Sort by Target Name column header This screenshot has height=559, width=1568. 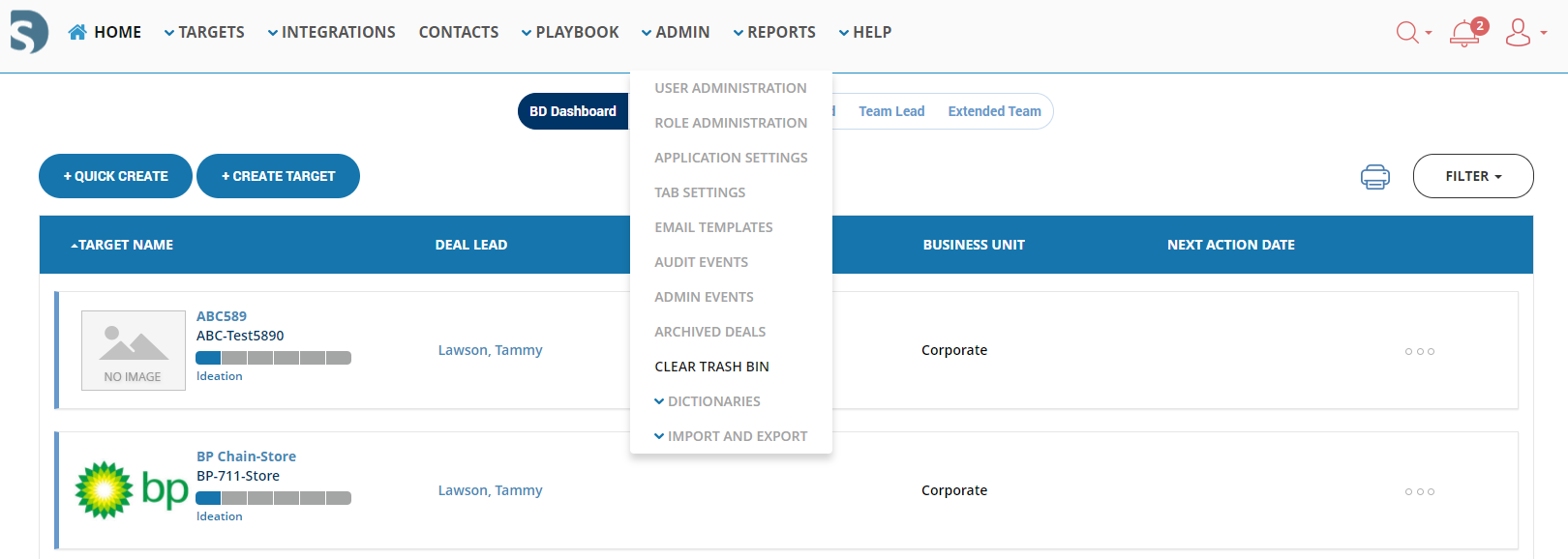[x=122, y=245]
